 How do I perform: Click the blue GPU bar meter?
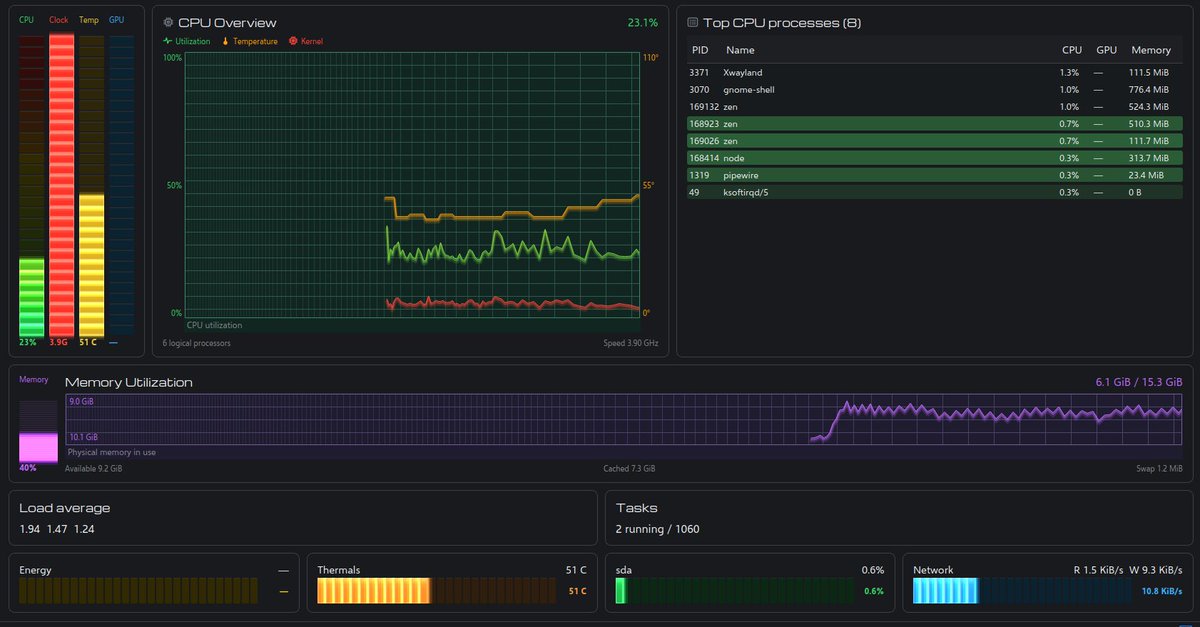[121, 186]
